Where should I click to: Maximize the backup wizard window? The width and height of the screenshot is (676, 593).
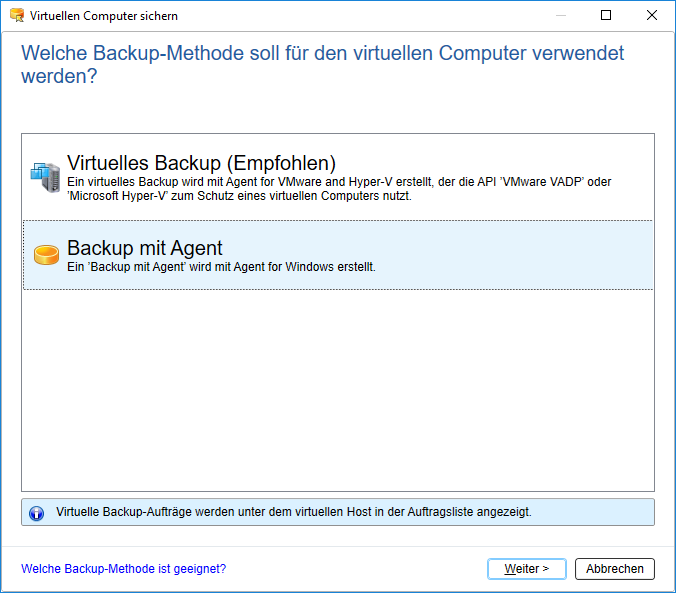[x=605, y=16]
